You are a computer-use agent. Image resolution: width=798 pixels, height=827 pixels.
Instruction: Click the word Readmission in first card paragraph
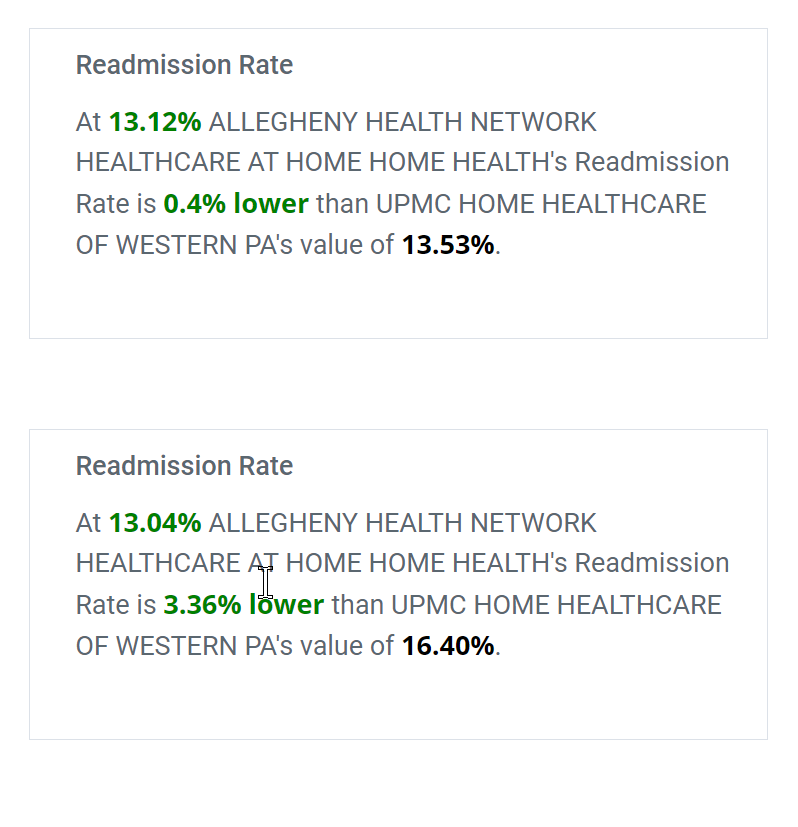[652, 162]
